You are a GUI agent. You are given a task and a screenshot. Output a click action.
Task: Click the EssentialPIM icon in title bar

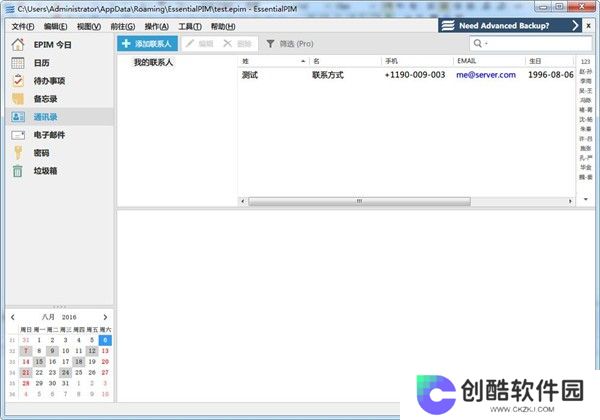click(10, 9)
